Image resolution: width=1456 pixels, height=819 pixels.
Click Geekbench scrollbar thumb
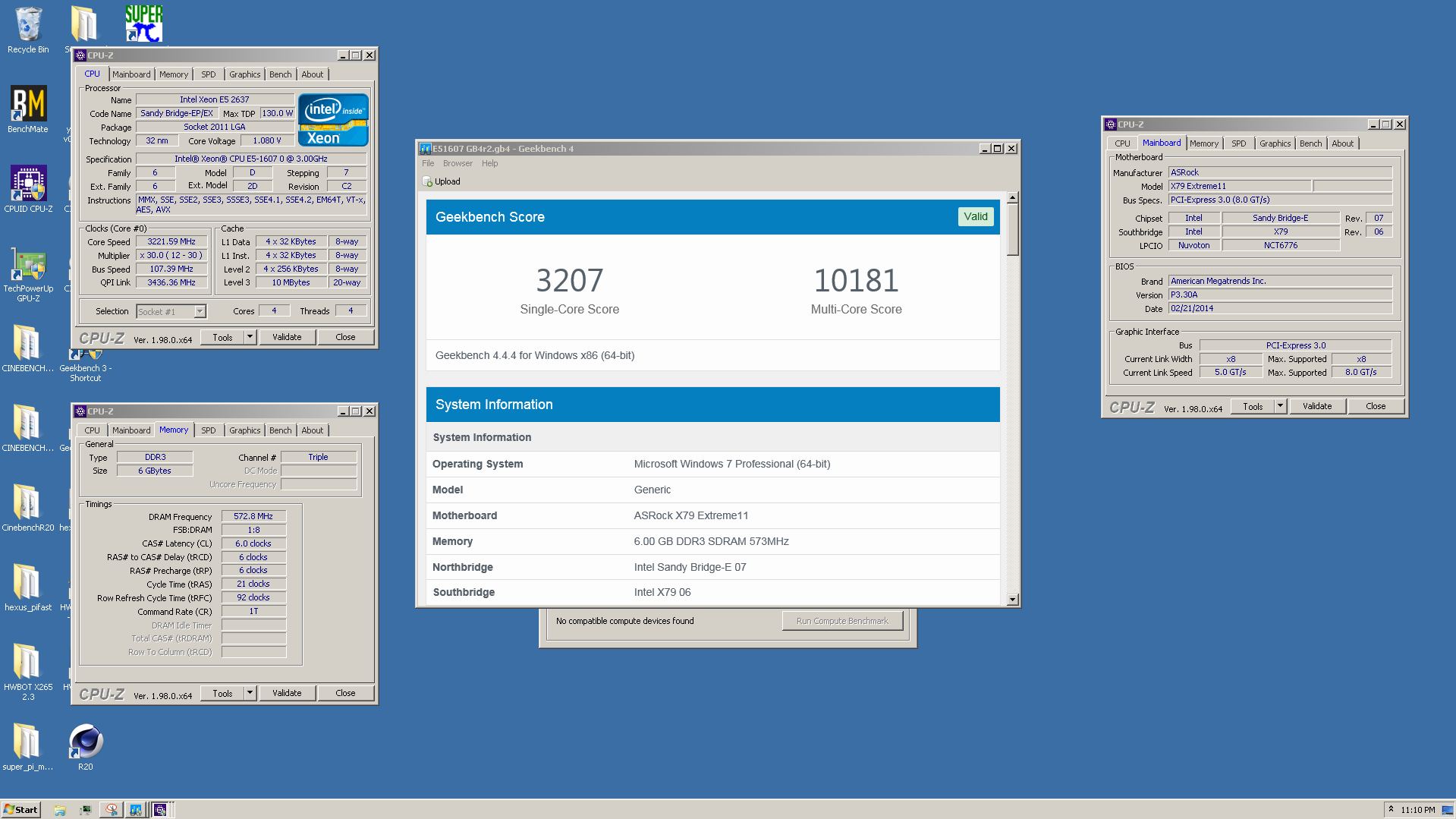(x=1012, y=230)
